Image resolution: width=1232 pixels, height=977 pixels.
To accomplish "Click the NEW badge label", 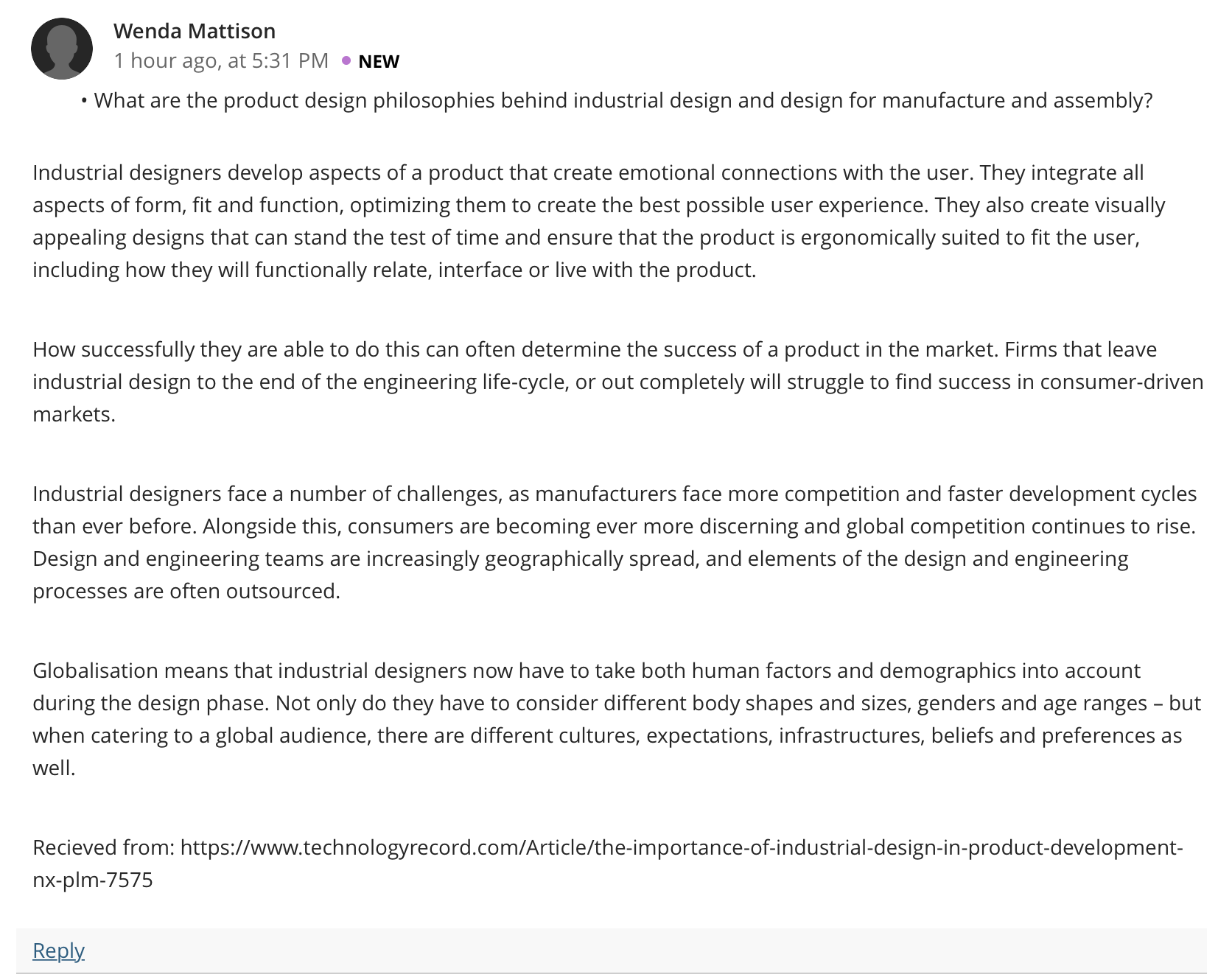I will (x=379, y=62).
